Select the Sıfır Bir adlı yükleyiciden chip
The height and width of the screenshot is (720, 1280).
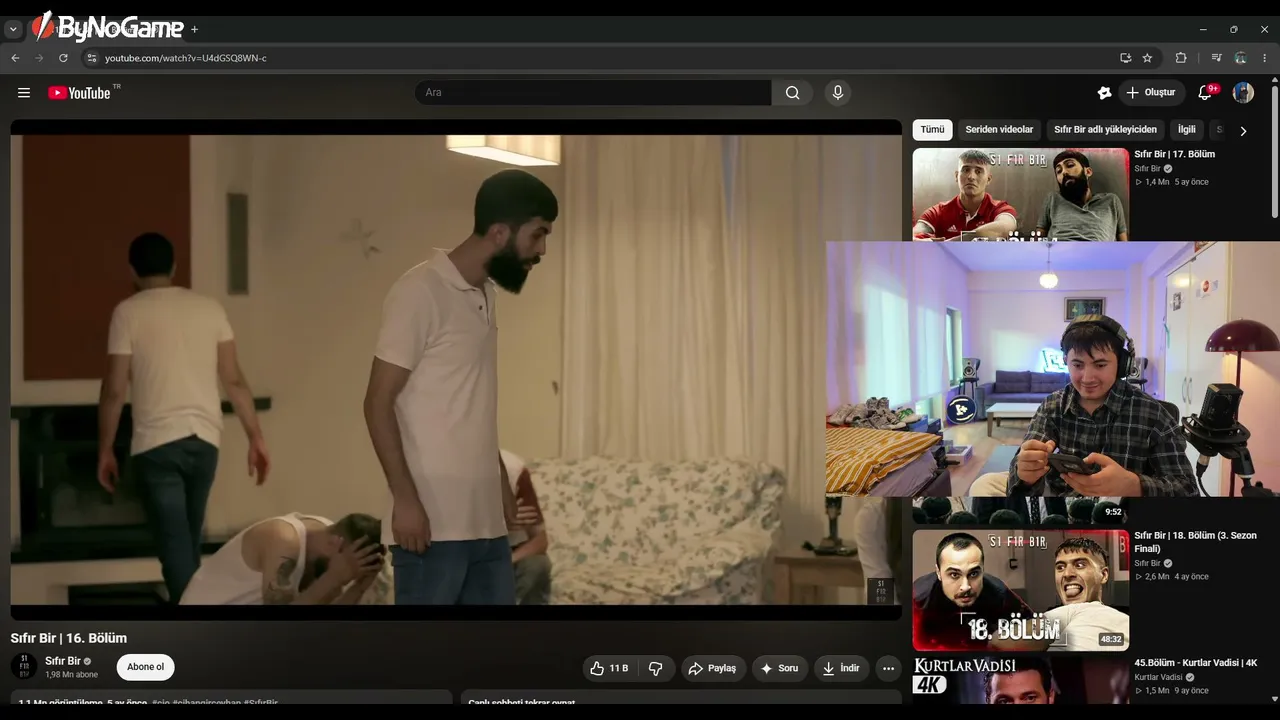point(1105,130)
